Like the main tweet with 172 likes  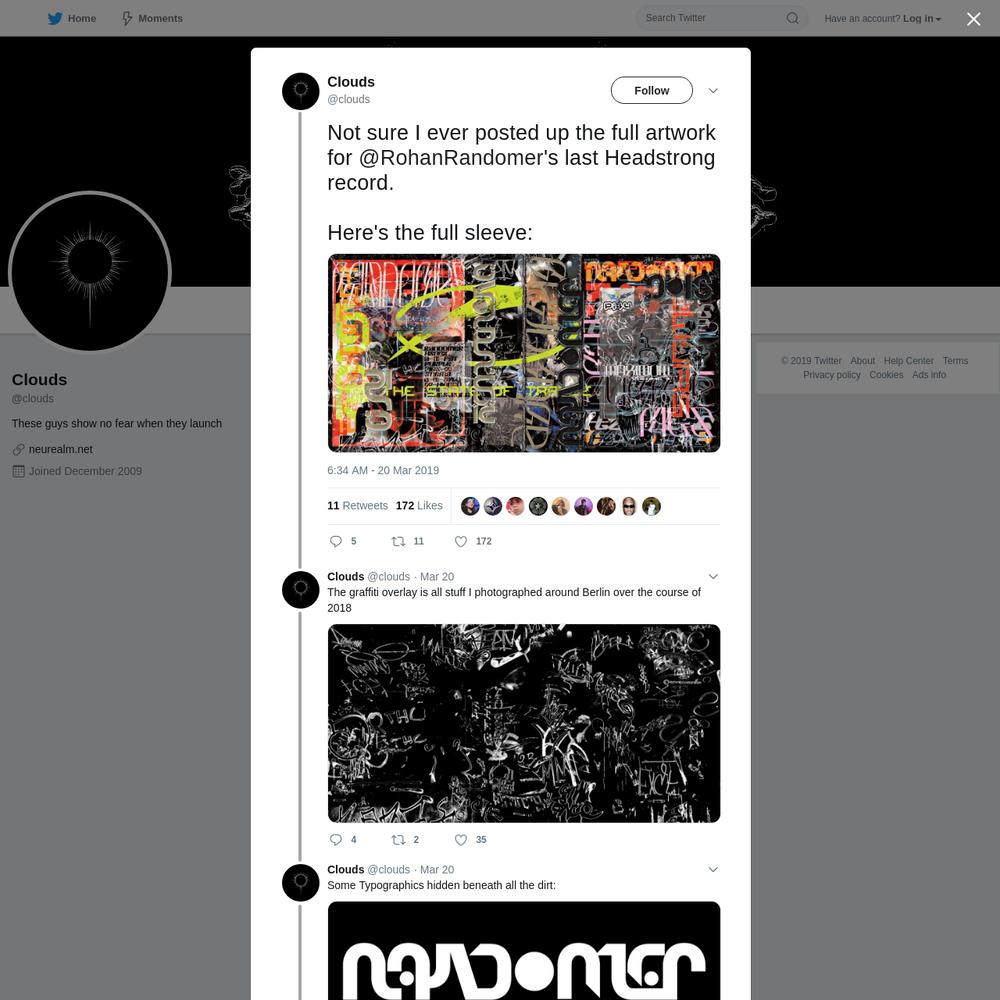click(x=460, y=541)
